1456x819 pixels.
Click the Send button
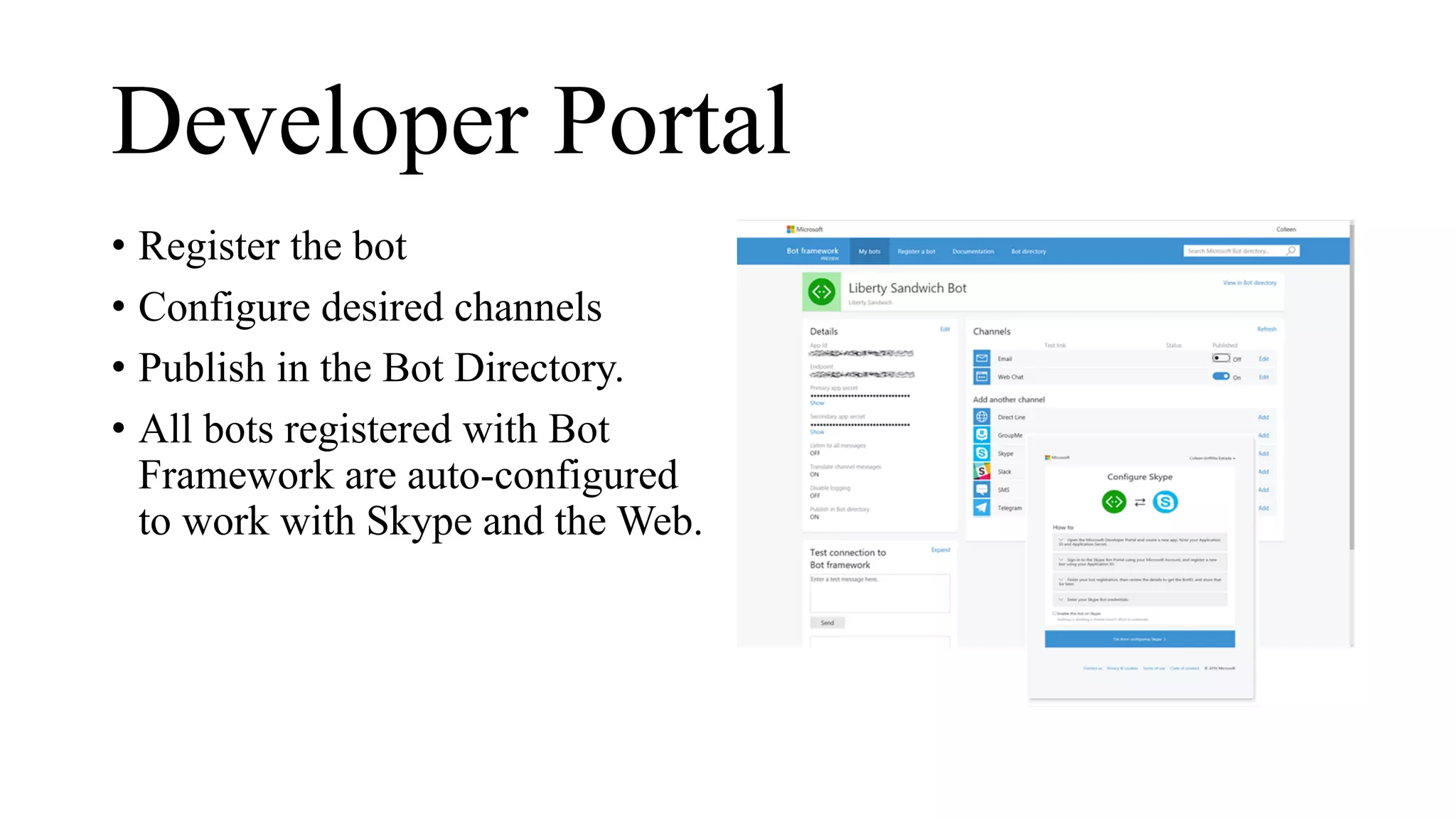pyautogui.click(x=828, y=623)
